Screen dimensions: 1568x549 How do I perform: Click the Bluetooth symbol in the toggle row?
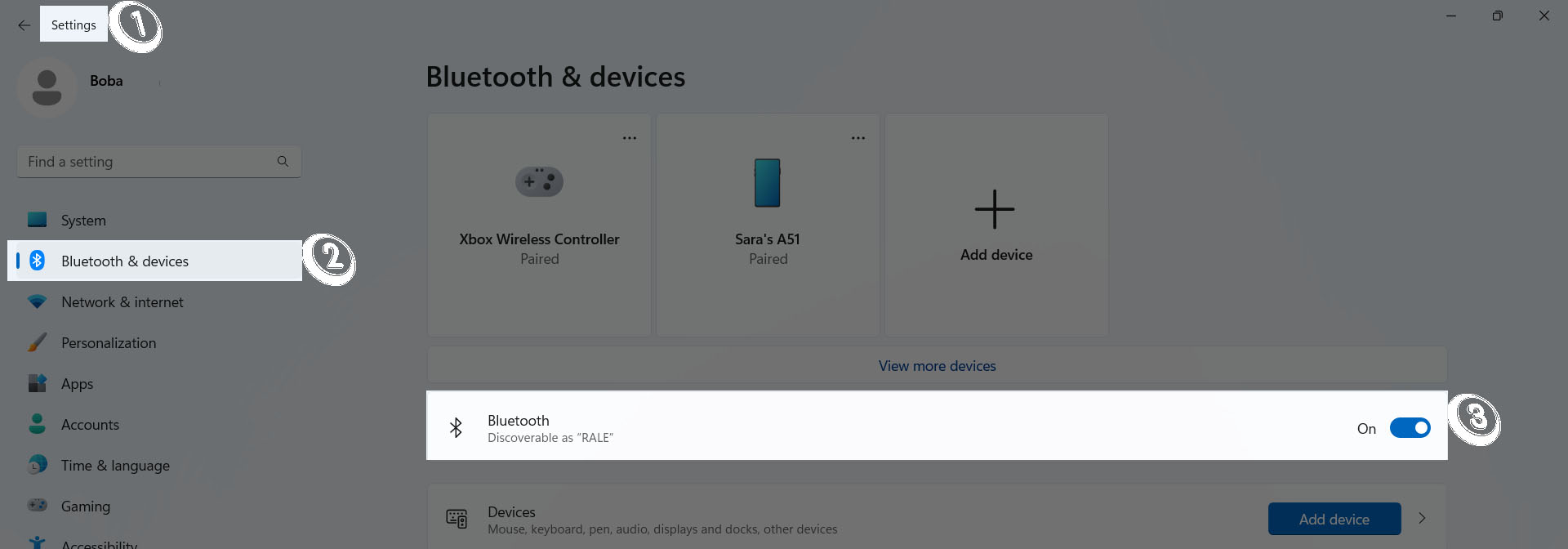click(456, 427)
